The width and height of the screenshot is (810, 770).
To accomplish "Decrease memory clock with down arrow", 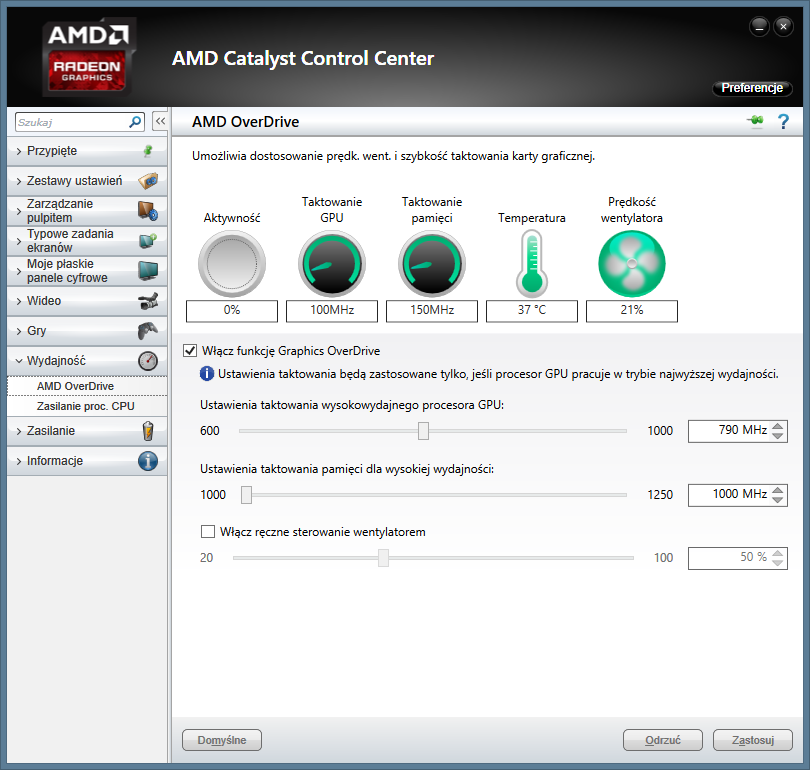I will pos(777,500).
